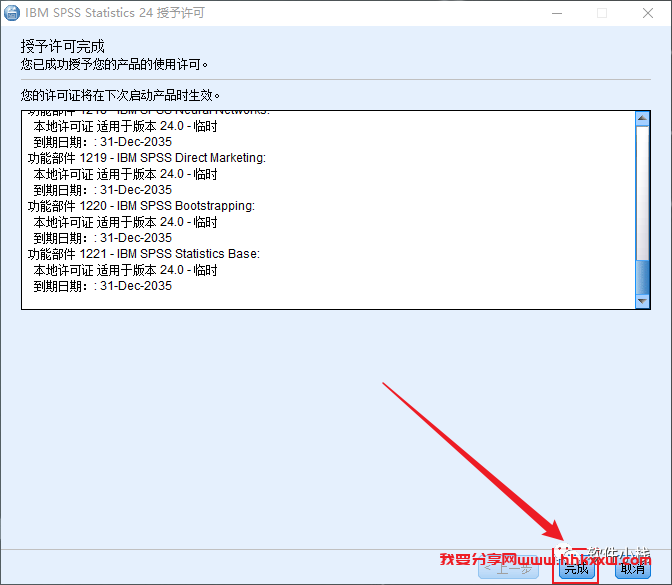Select the line '功能部件 1220 - IBM SPSS Bootstrapping:'
Screen dimensions: 672x585
[141, 206]
